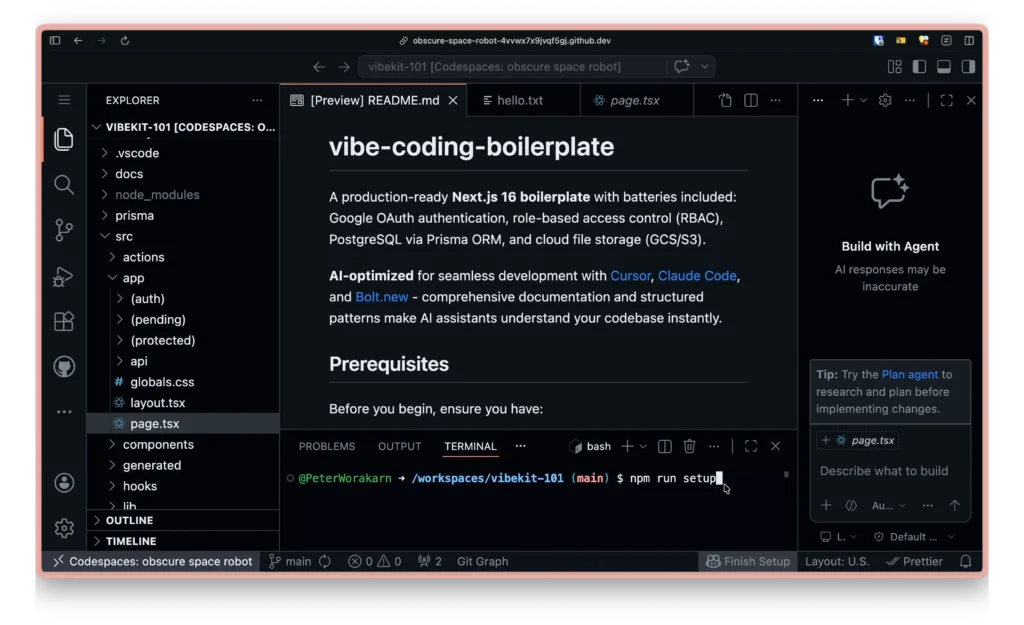Open the Search view in activity bar

[63, 185]
